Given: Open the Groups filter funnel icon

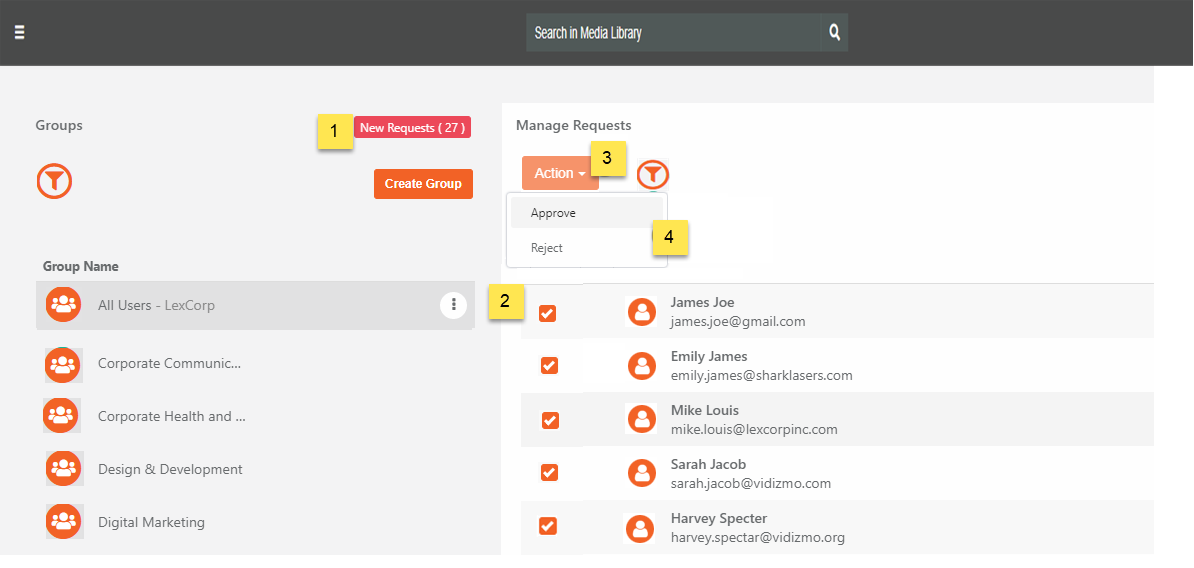Looking at the screenshot, I should coord(54,181).
